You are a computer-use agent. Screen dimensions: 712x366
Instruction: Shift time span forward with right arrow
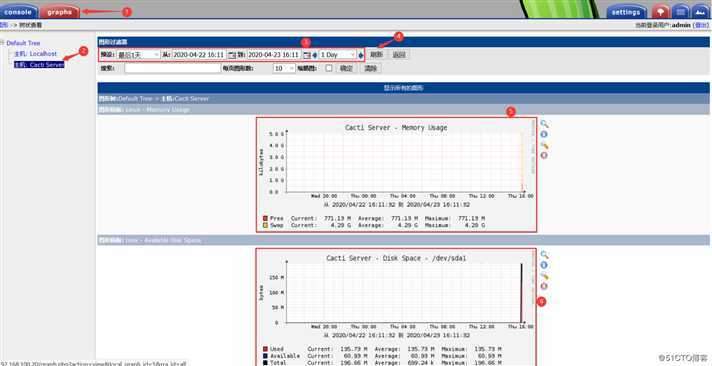click(361, 55)
